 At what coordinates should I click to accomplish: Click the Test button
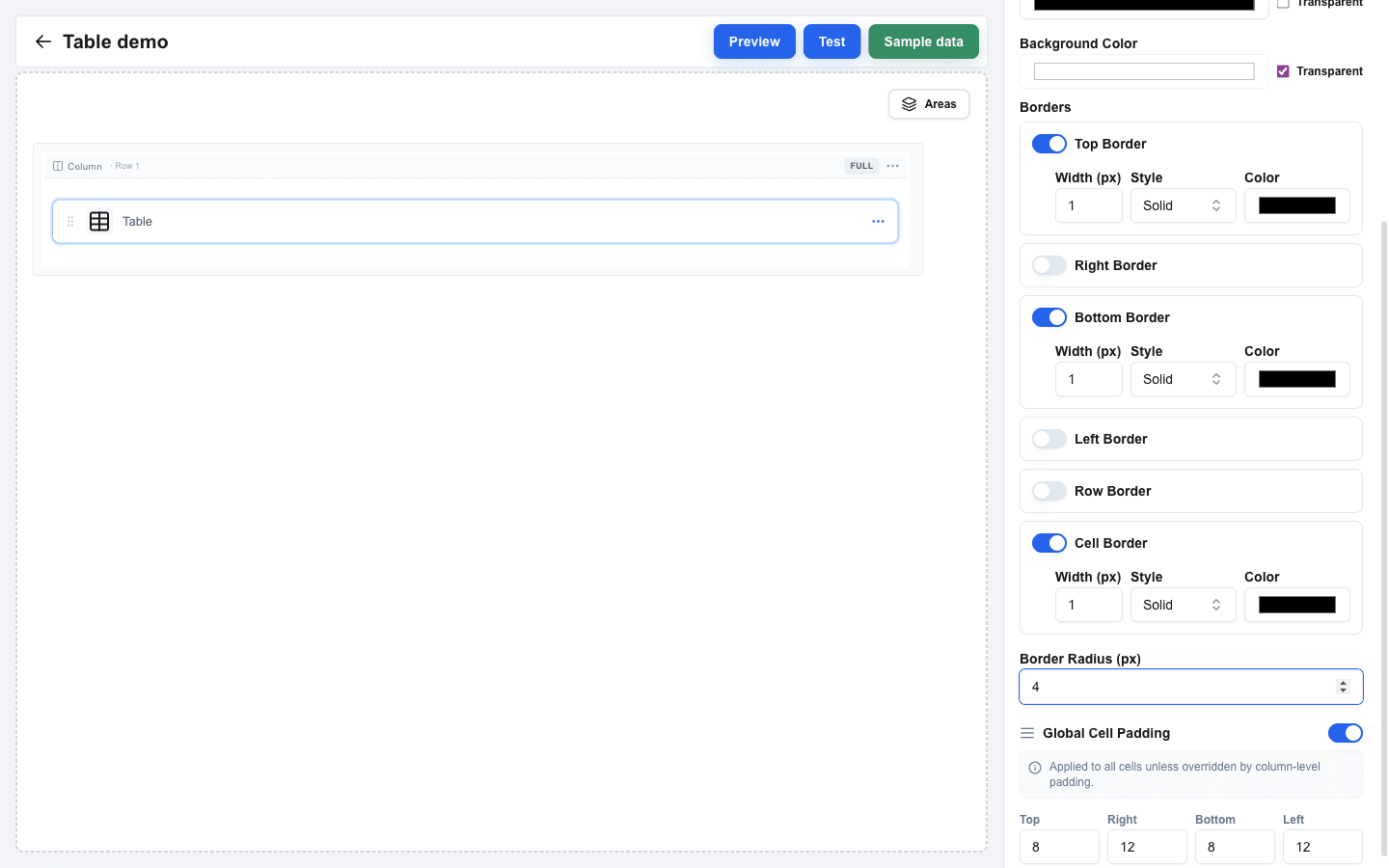click(x=831, y=41)
